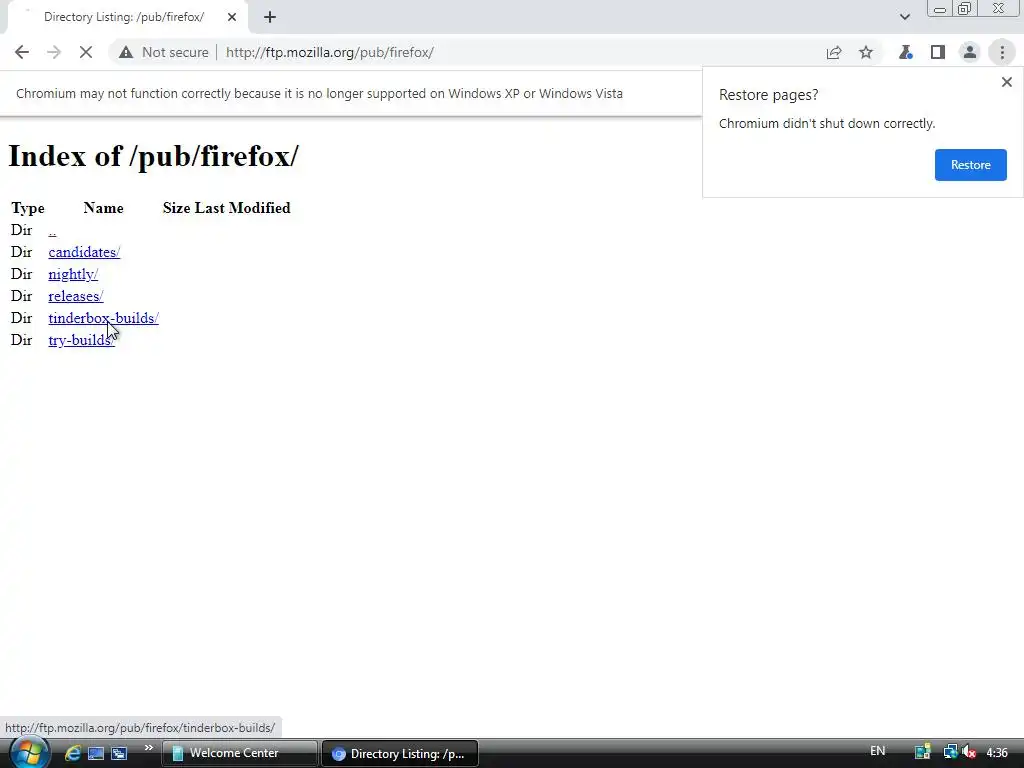This screenshot has height=768, width=1024.
Task: Click the Last Modified column header
Action: [242, 208]
